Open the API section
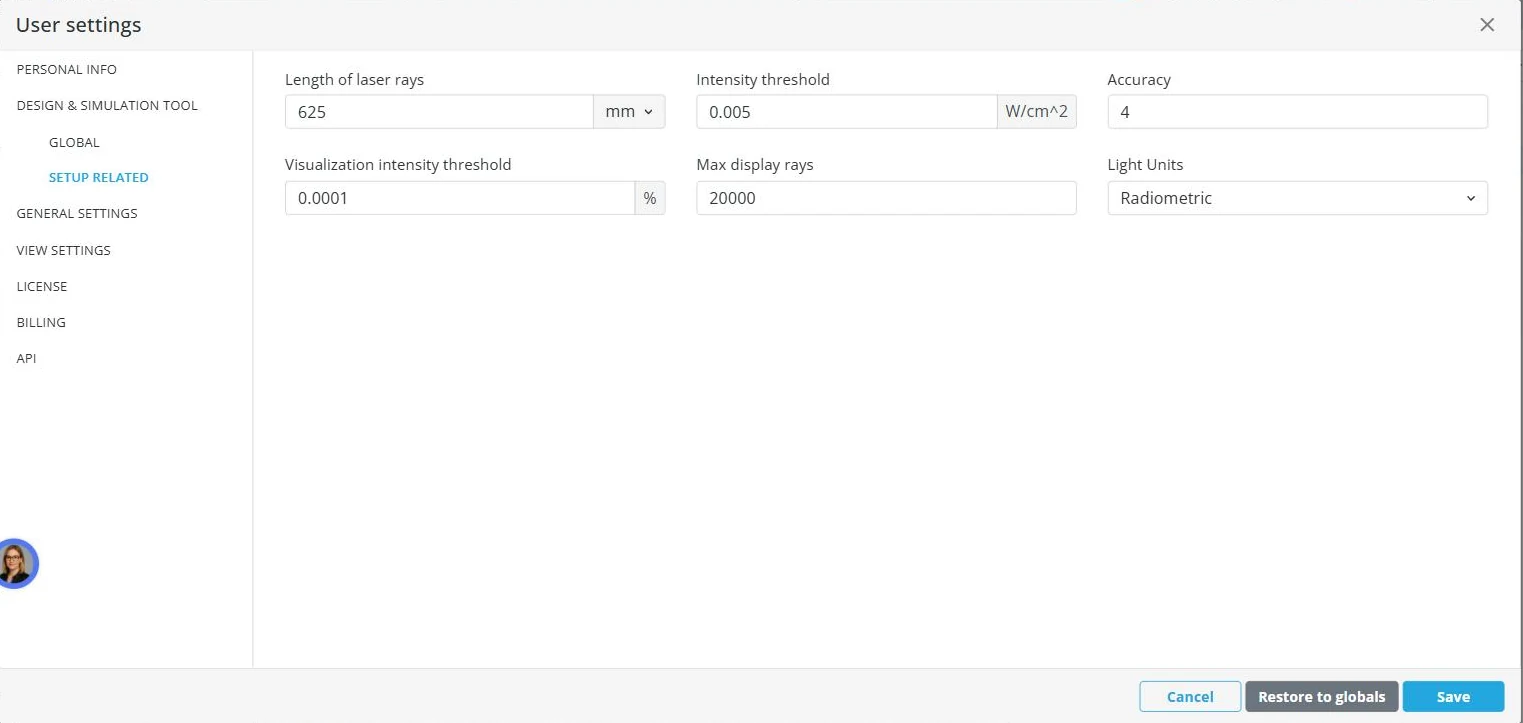This screenshot has height=723, width=1523. pos(26,358)
